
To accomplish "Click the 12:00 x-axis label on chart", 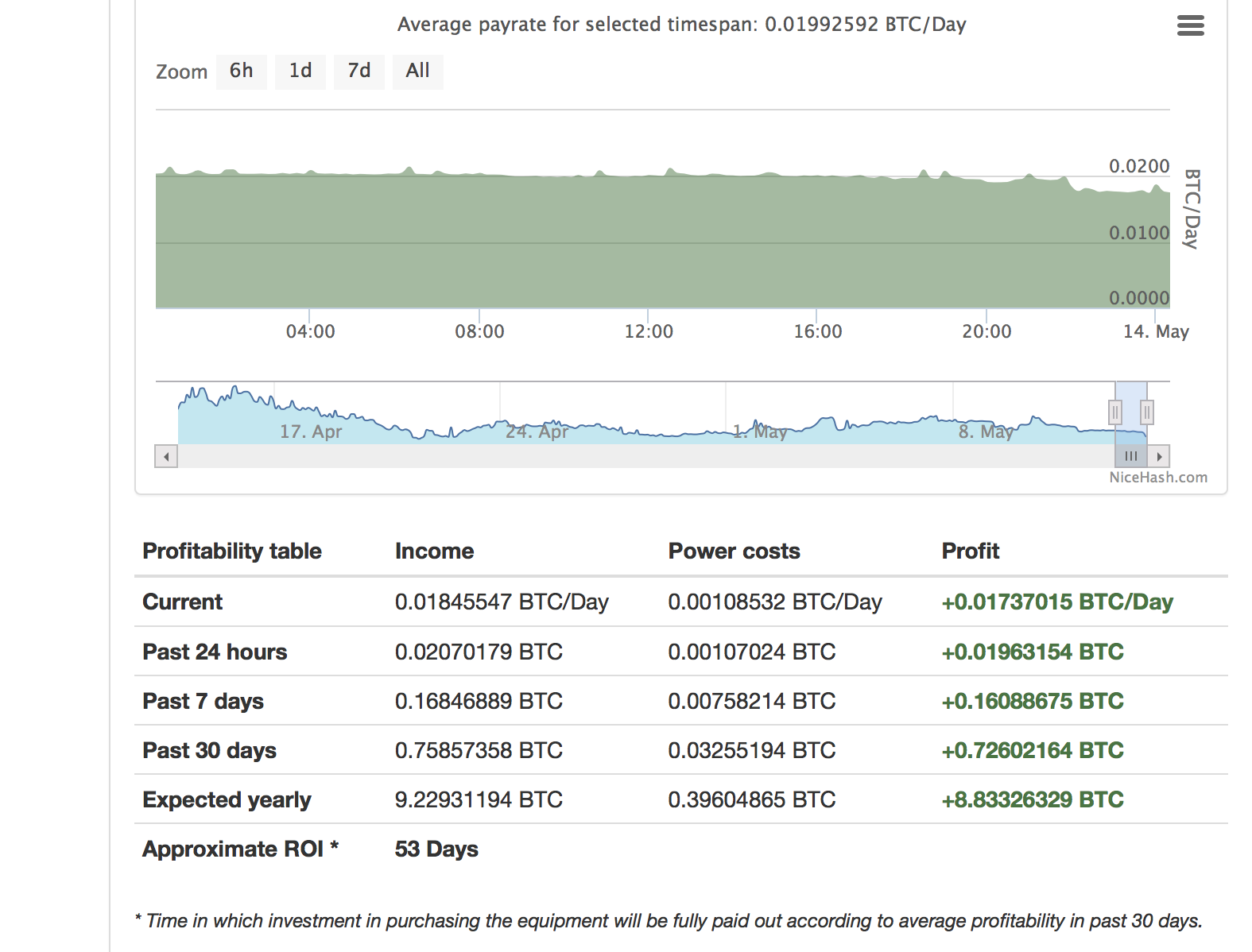I will 648,331.
